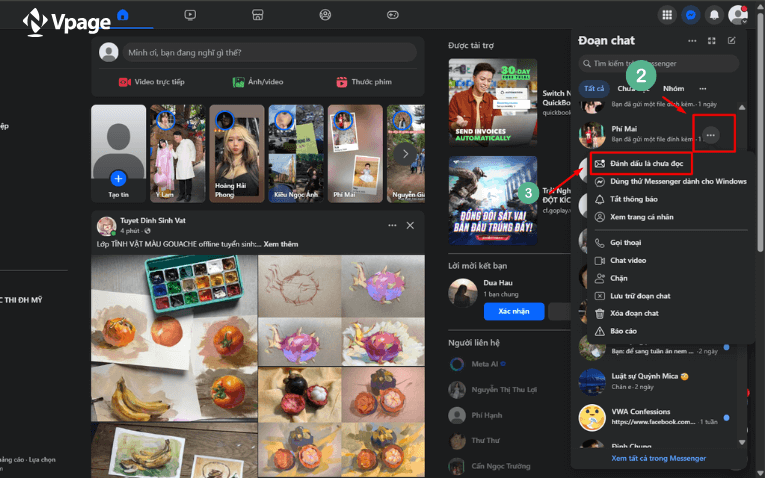This screenshot has height=478, width=765.
Task: Open the notifications bell icon
Action: point(714,15)
